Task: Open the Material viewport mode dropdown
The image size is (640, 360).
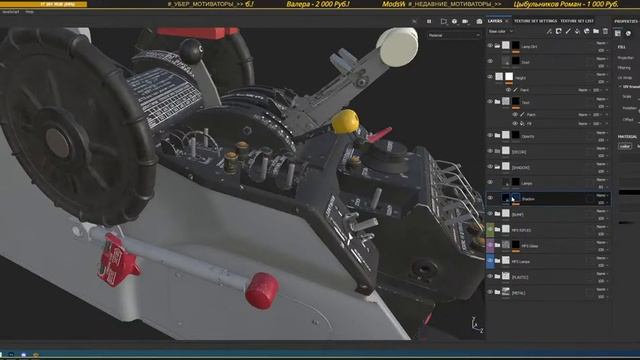Action: 454,36
